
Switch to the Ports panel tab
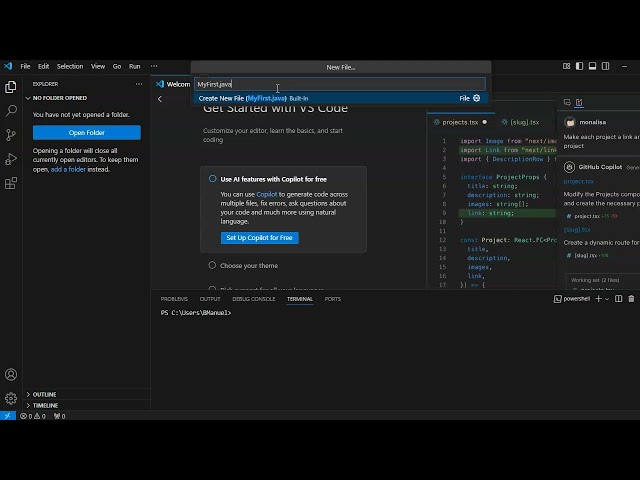click(333, 299)
